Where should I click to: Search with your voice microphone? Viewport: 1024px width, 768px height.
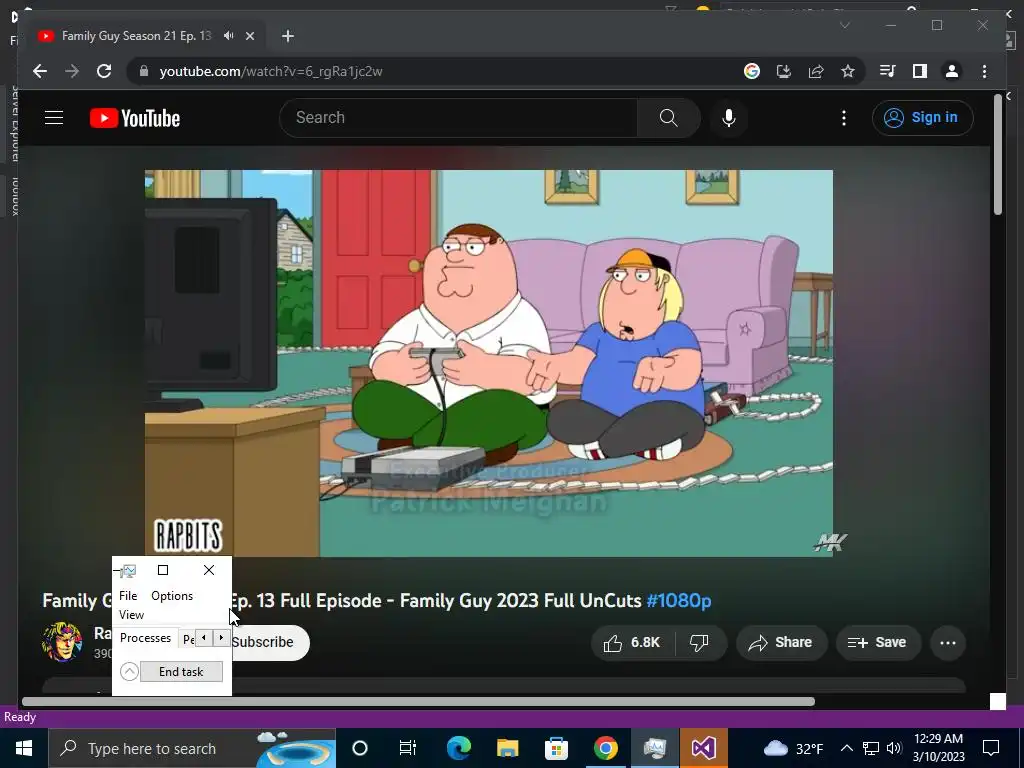(x=729, y=118)
